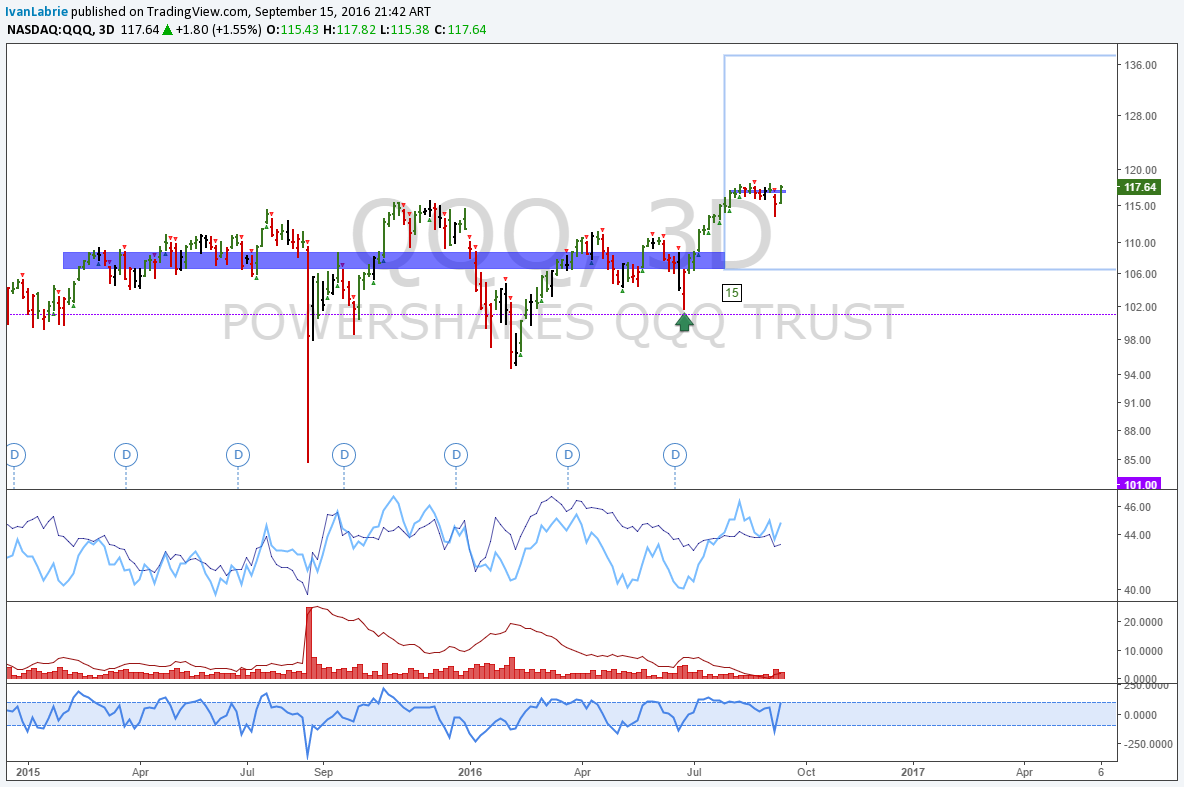The width and height of the screenshot is (1184, 787).
Task: Click the blue horizontal support zone rectangle
Action: coord(393,261)
